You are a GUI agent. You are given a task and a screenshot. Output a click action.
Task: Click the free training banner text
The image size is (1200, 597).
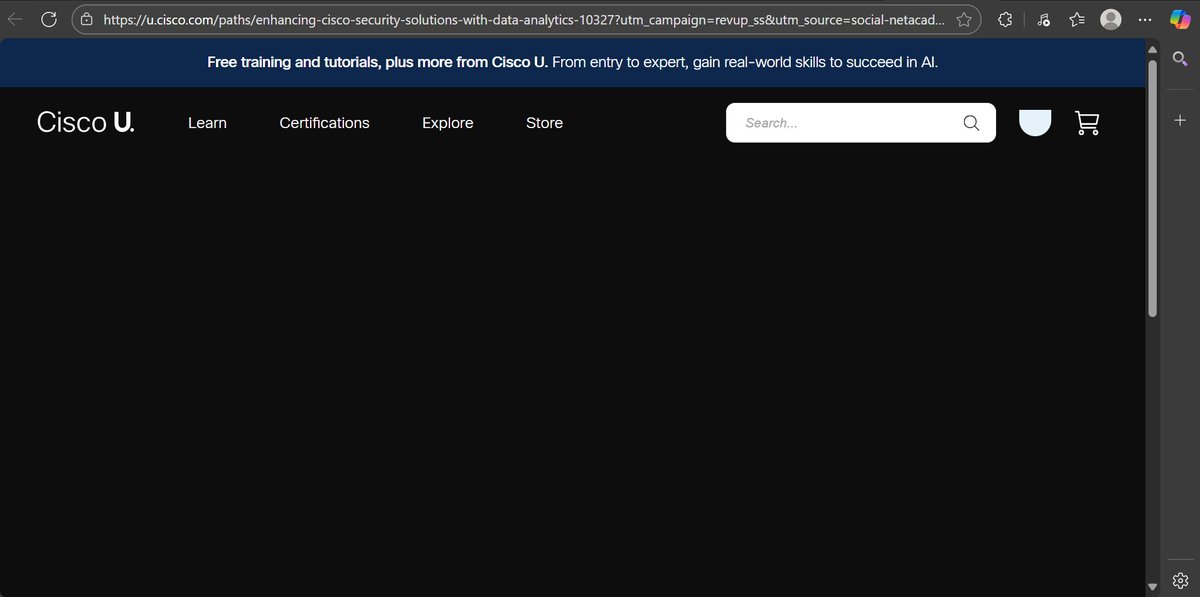pyautogui.click(x=572, y=61)
